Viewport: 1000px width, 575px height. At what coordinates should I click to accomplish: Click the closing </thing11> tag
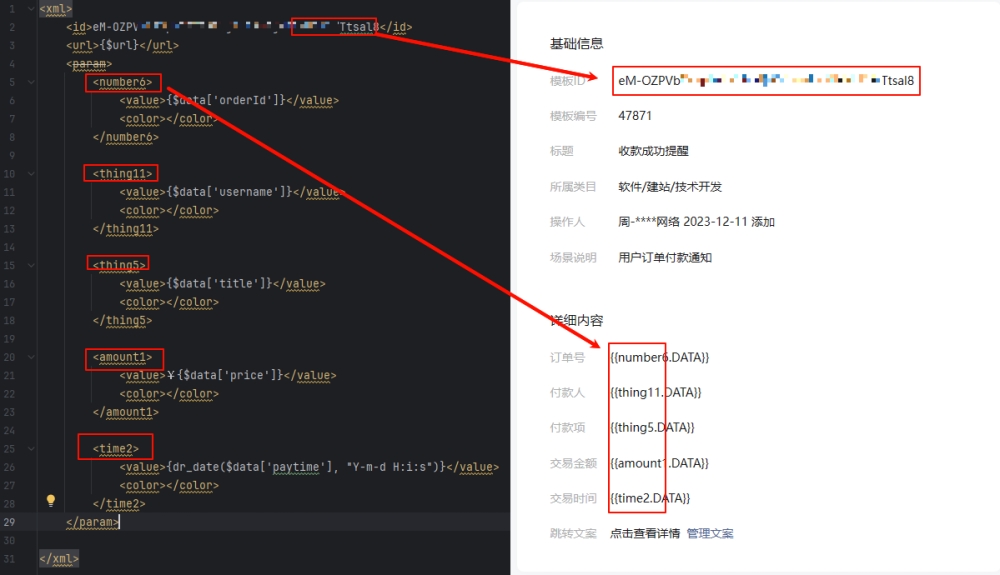click(126, 229)
